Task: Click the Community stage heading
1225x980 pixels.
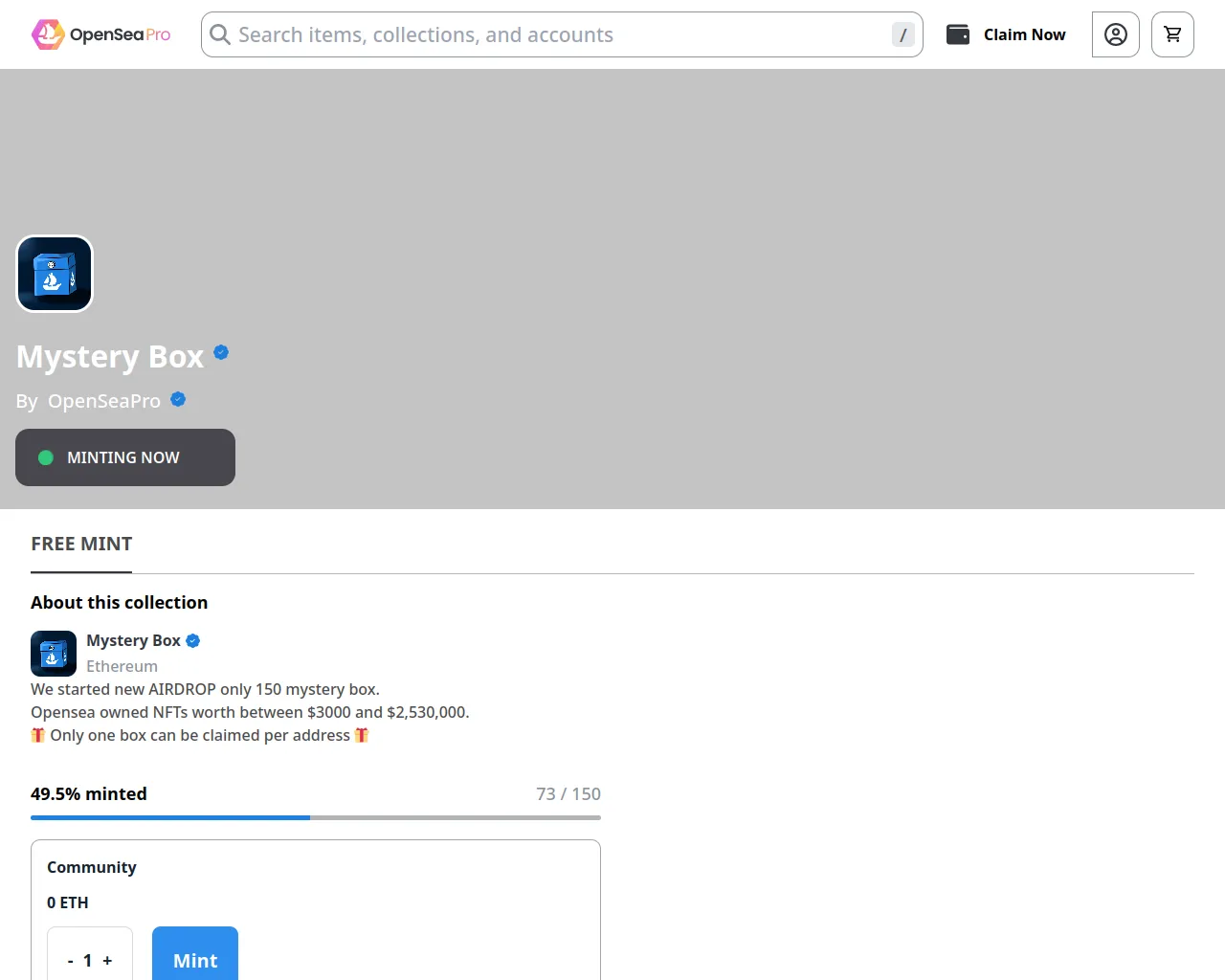Action: 92,867
